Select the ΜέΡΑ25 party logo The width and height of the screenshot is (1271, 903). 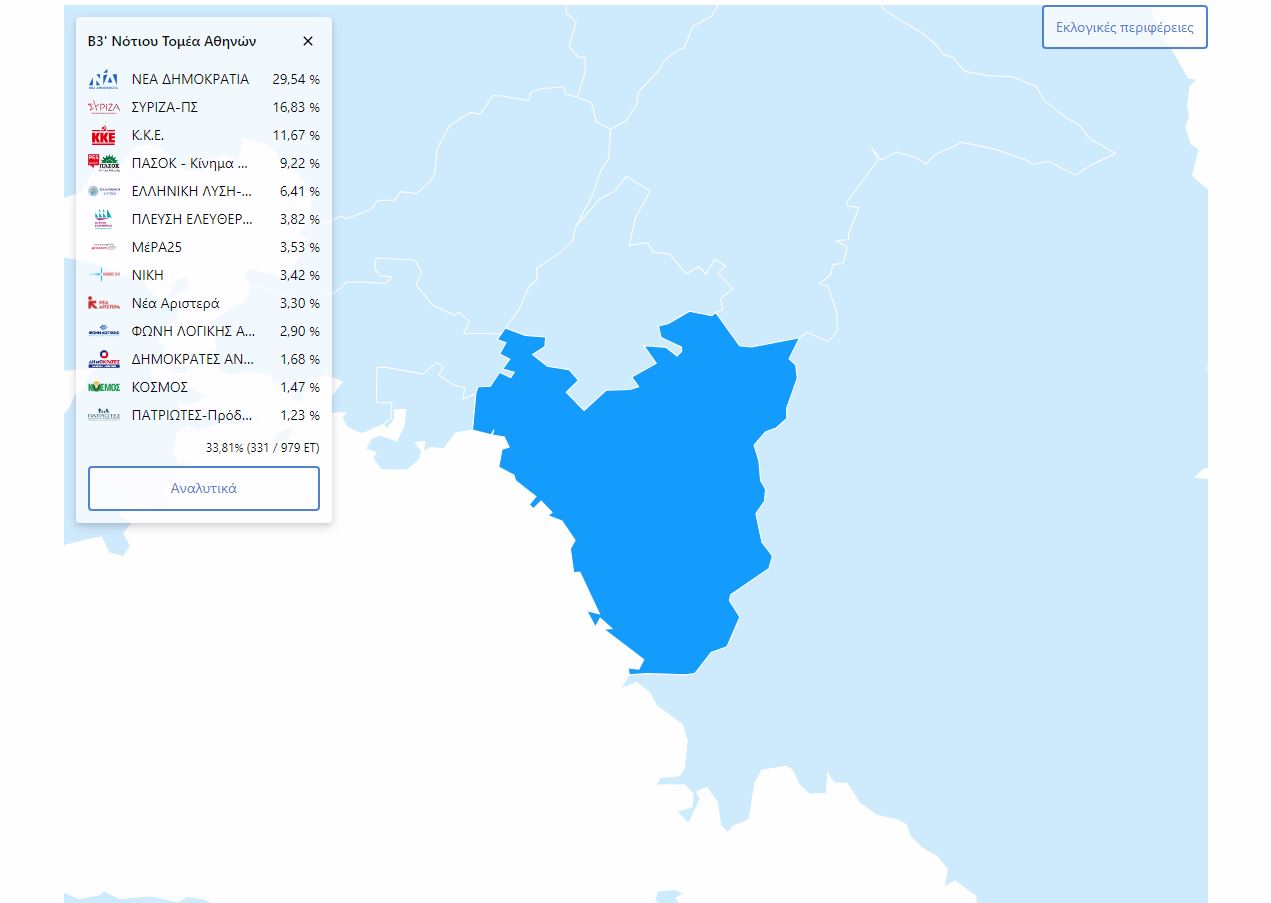104,247
